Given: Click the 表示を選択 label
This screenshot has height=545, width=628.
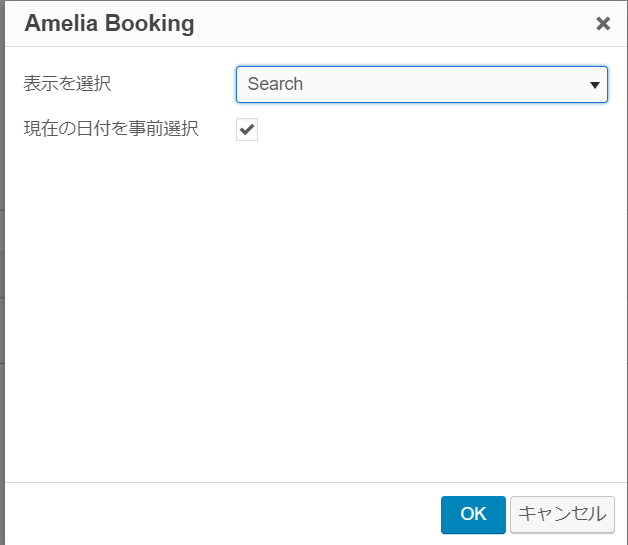Looking at the screenshot, I should [67, 84].
